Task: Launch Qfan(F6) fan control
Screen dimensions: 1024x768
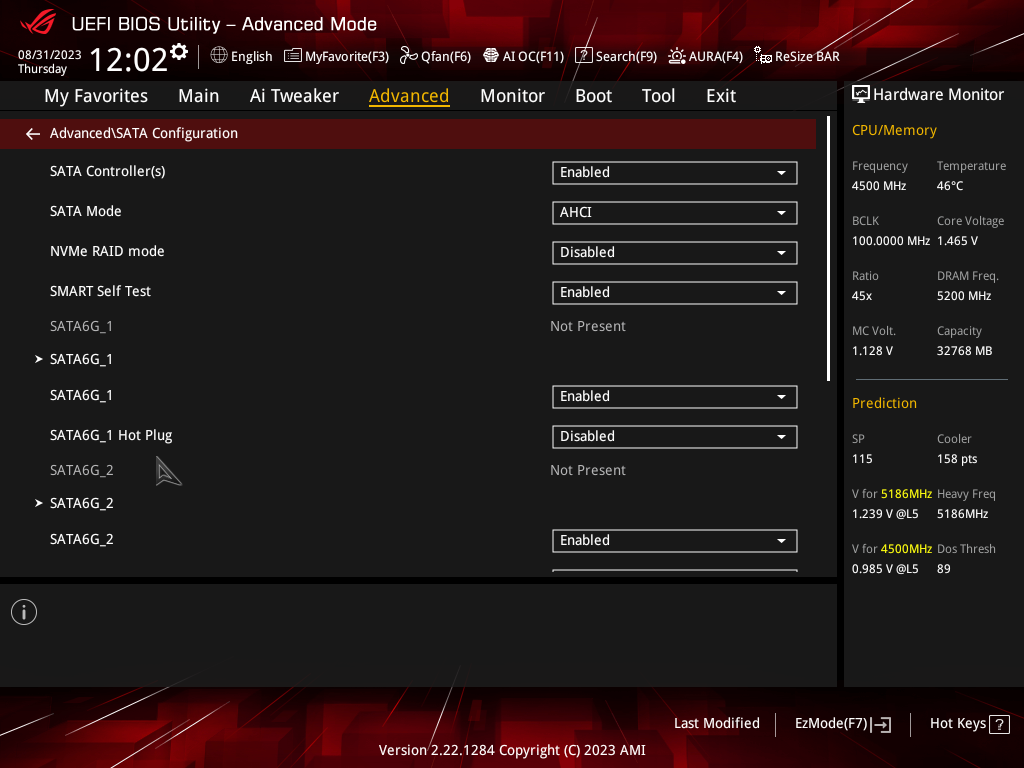Action: (436, 56)
